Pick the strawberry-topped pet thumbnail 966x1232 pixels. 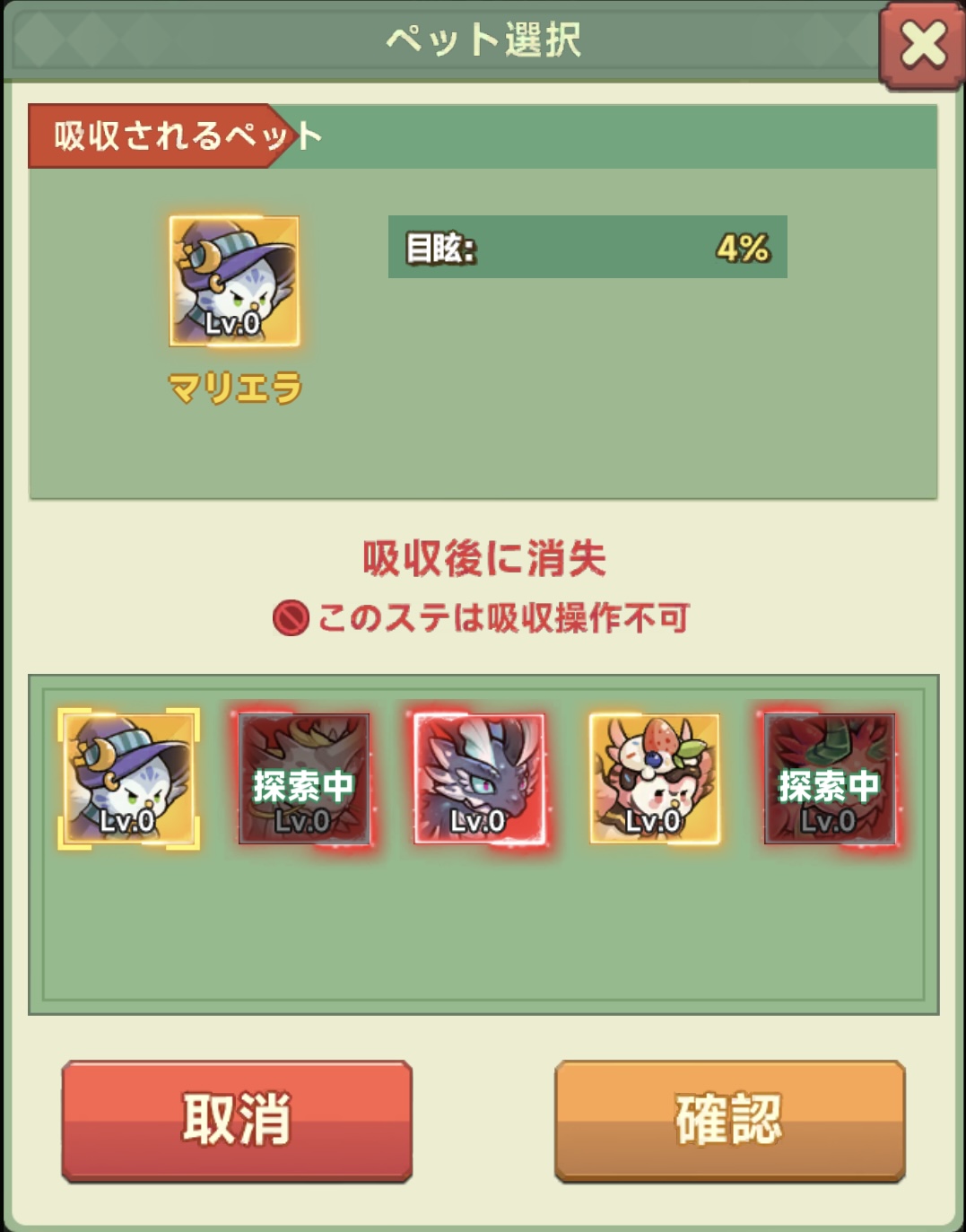[654, 778]
